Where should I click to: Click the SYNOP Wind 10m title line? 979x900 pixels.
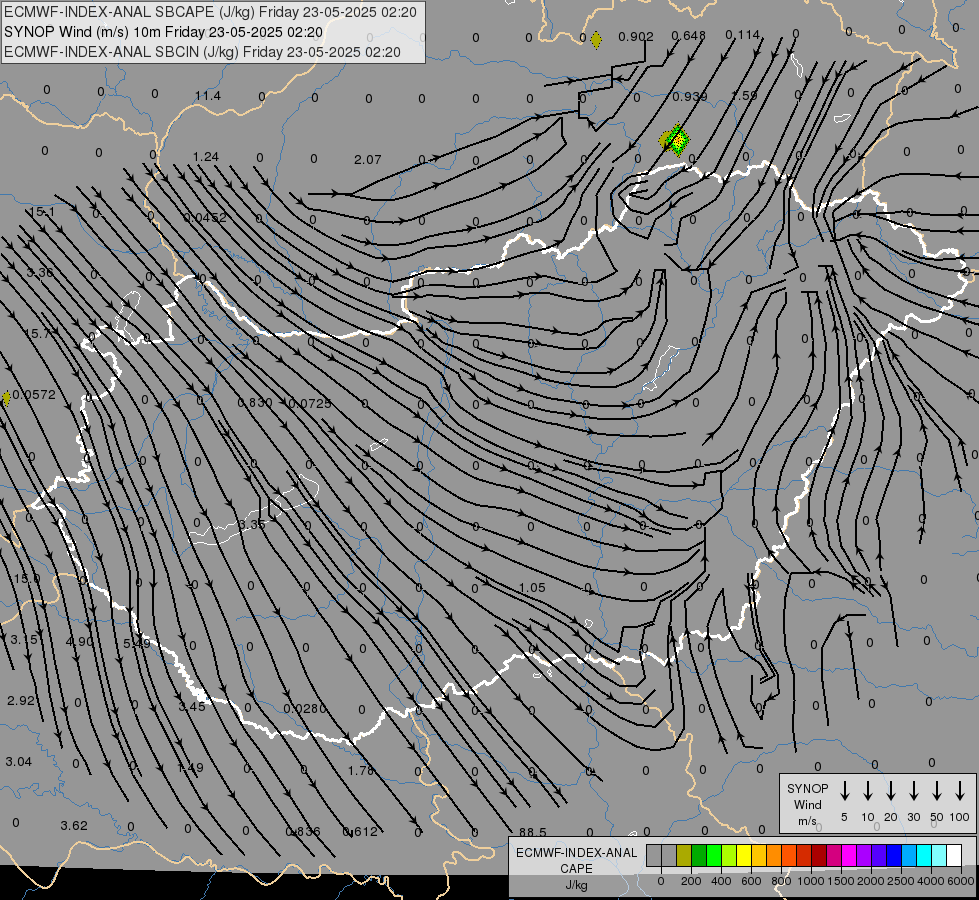(x=164, y=32)
